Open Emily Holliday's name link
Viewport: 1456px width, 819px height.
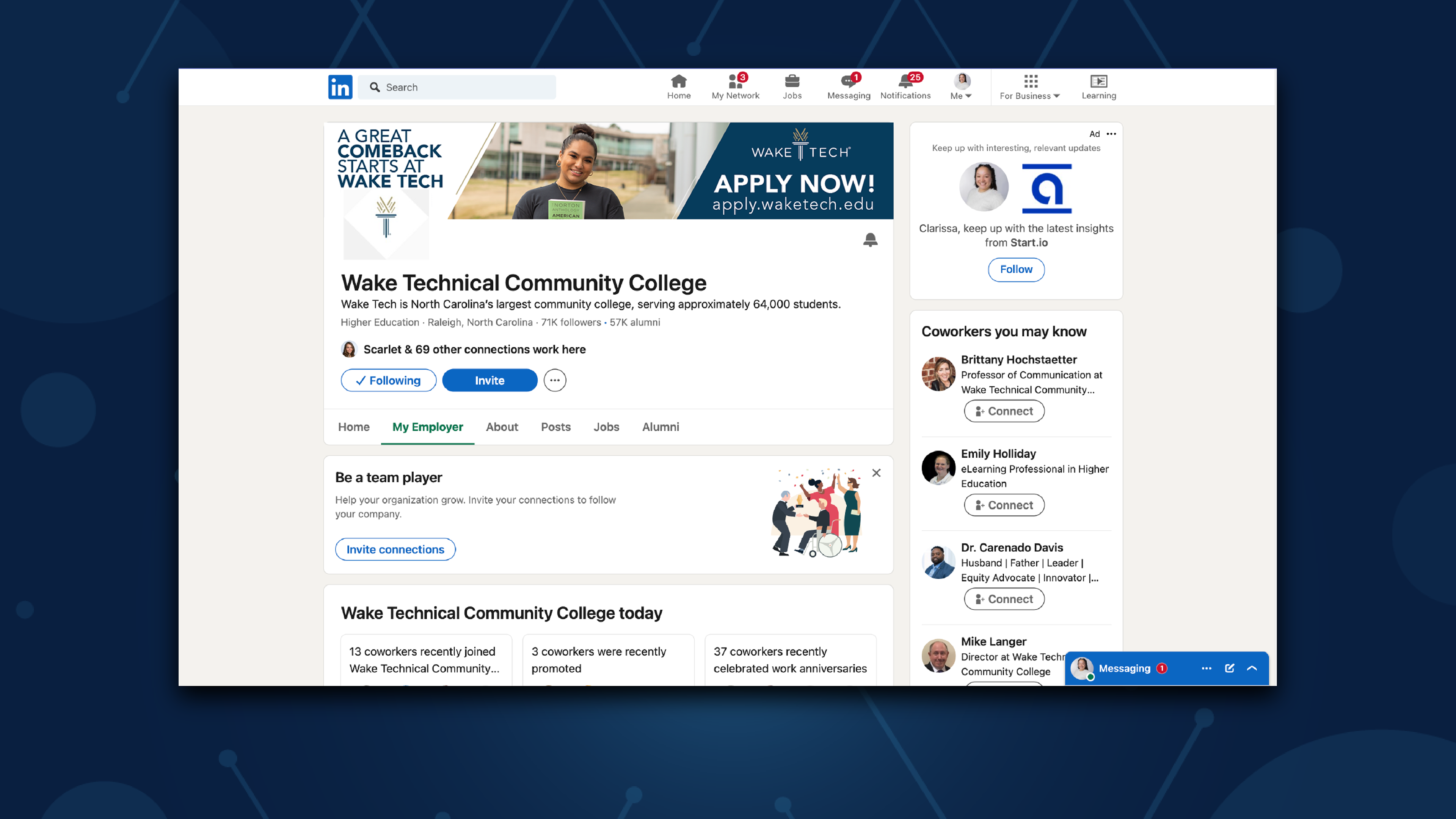tap(998, 453)
